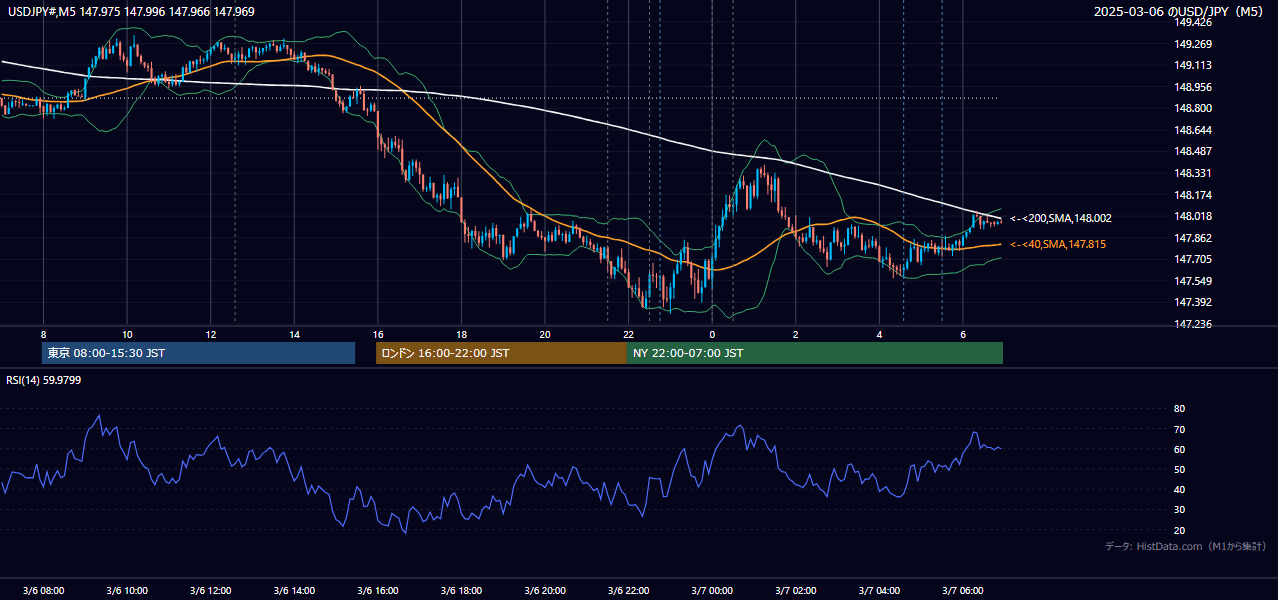Viewport: 1278px width, 600px height.
Task: Click hour label 18 on the price chart axis
Action: pyautogui.click(x=461, y=334)
